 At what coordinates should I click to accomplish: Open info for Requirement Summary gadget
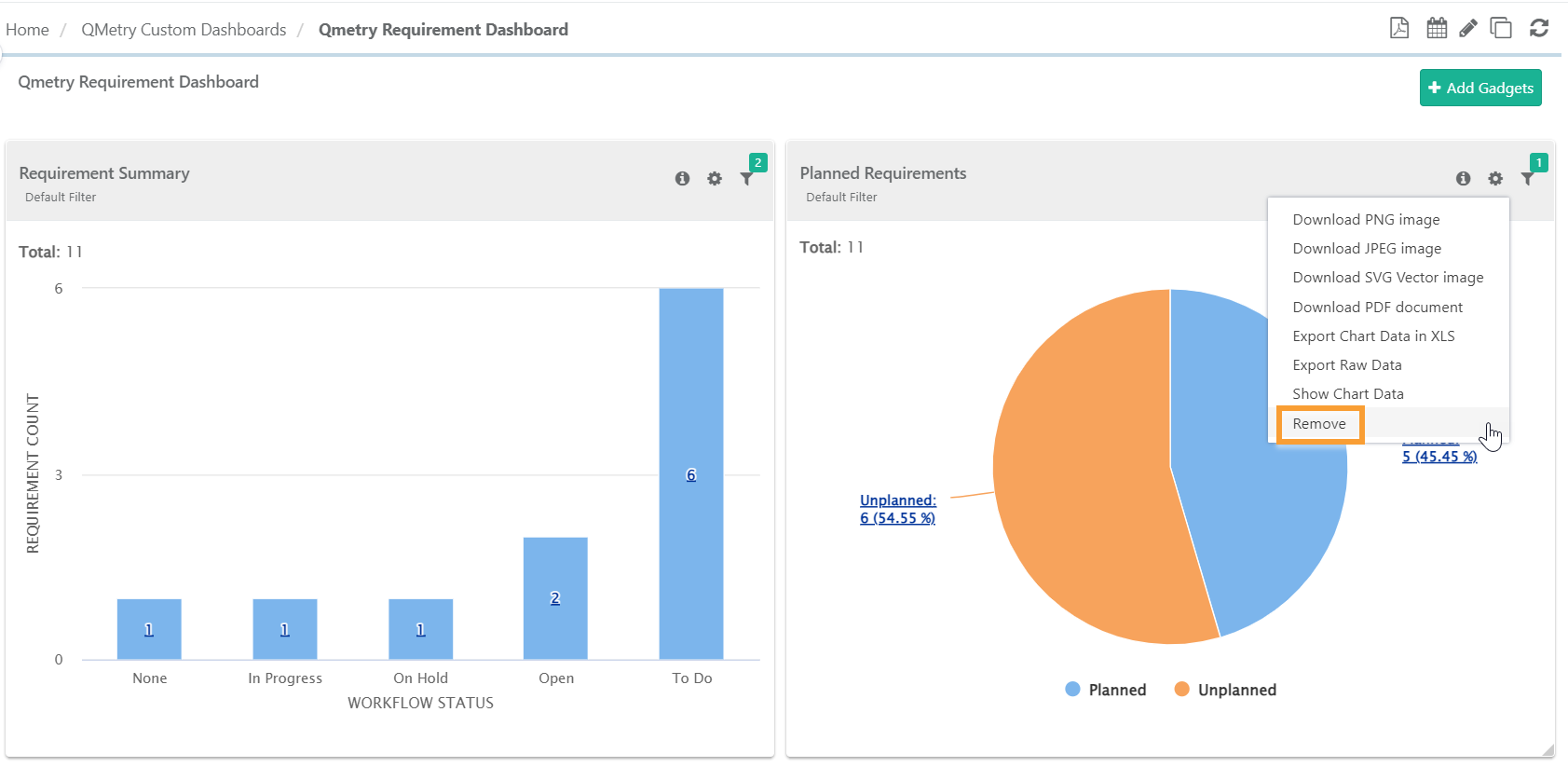pyautogui.click(x=682, y=178)
